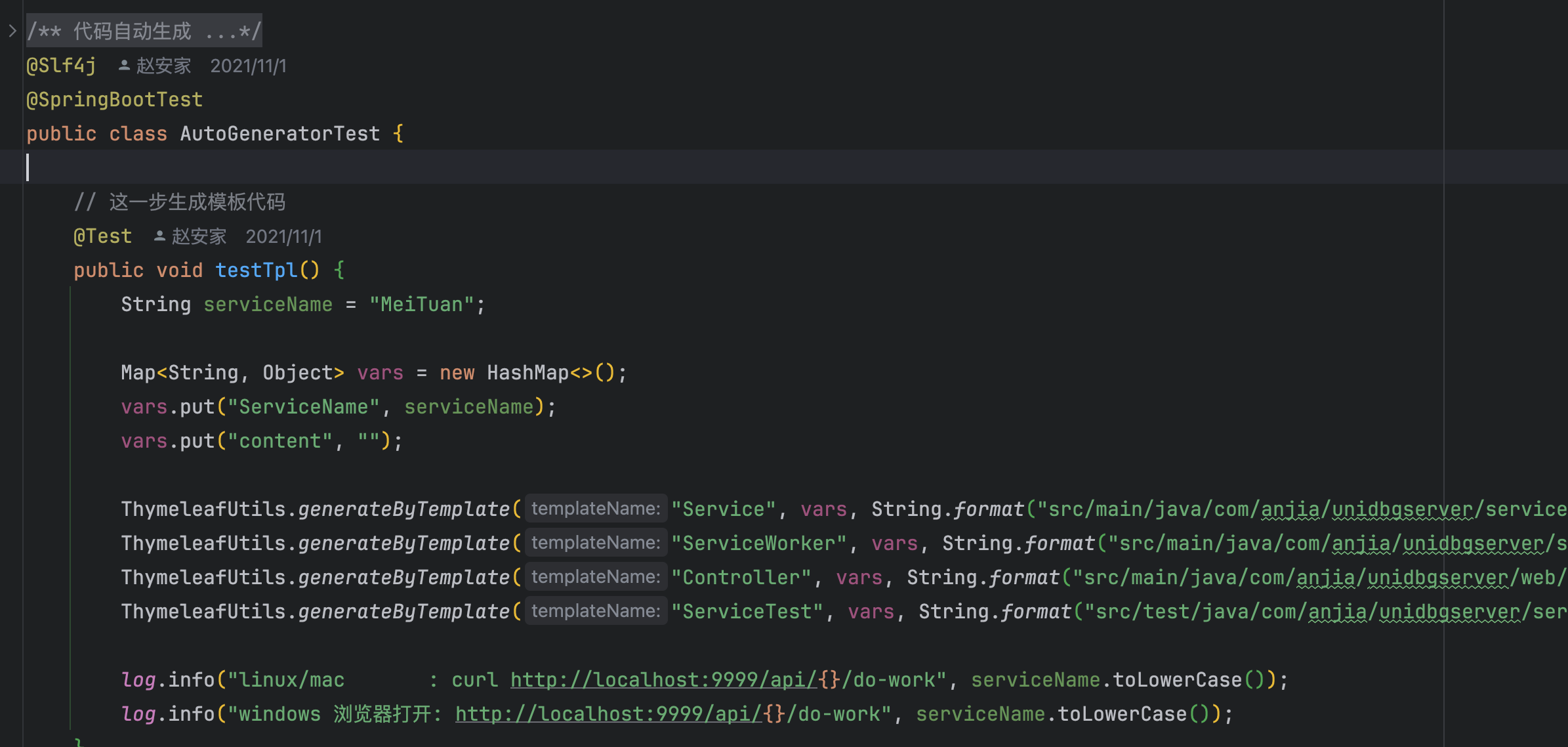Unfold the collapsed '代码自动生成' doc comment
This screenshot has height=747, width=1568.
(144, 31)
